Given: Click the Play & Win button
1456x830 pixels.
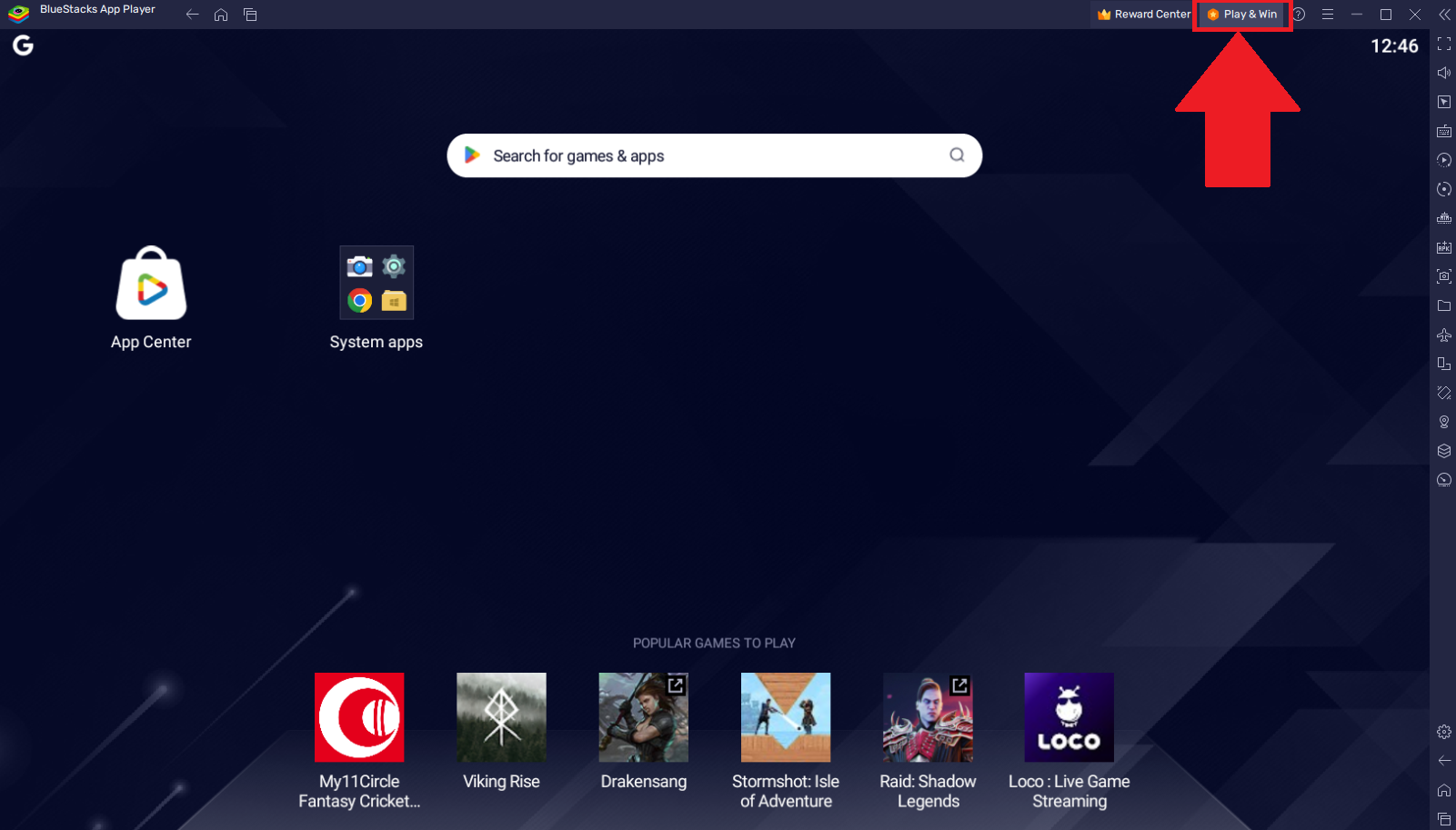Looking at the screenshot, I should tap(1242, 15).
